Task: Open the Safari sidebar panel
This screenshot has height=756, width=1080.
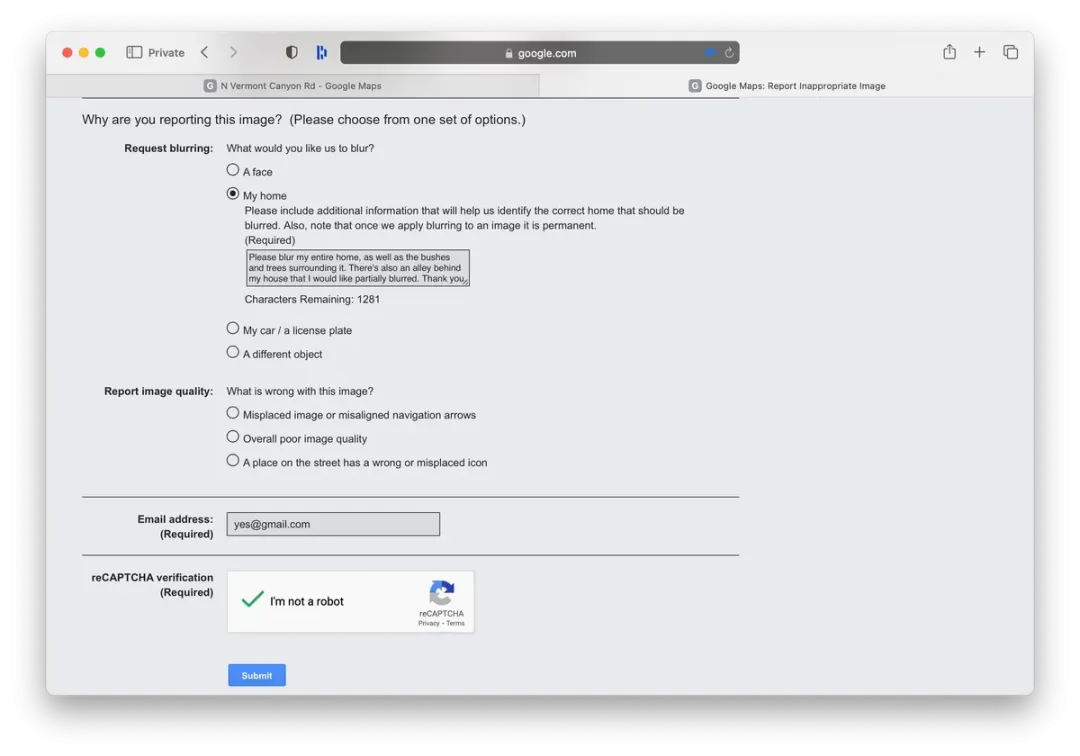Action: coord(134,53)
